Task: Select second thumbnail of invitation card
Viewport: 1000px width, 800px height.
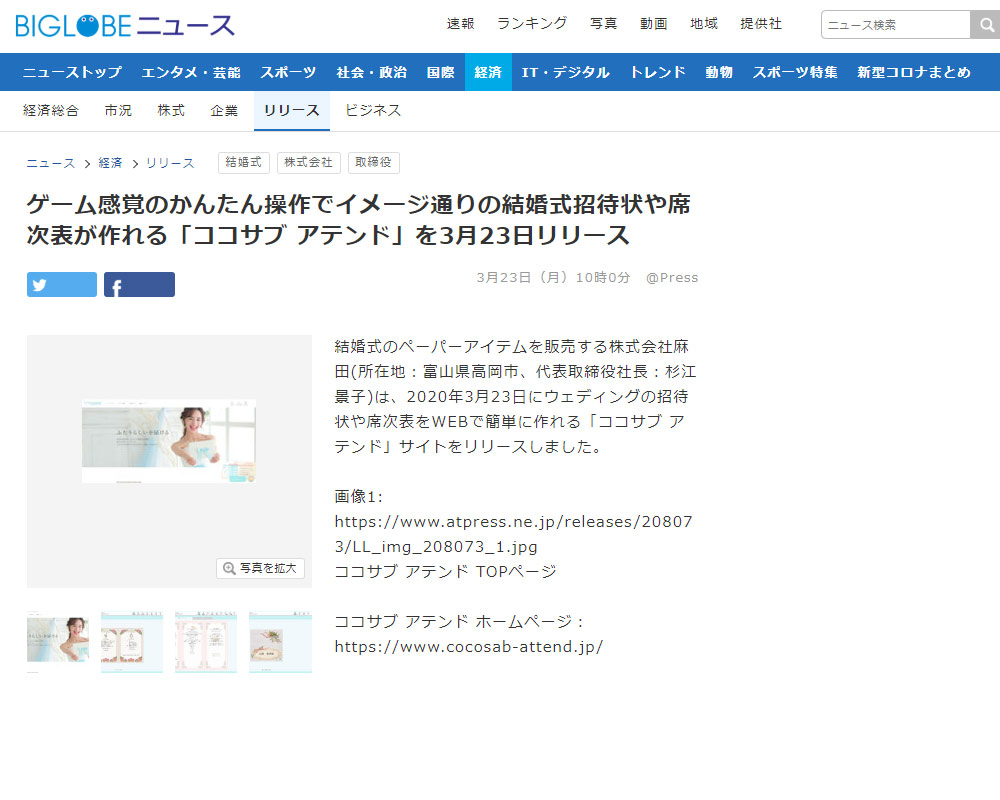Action: click(x=132, y=642)
